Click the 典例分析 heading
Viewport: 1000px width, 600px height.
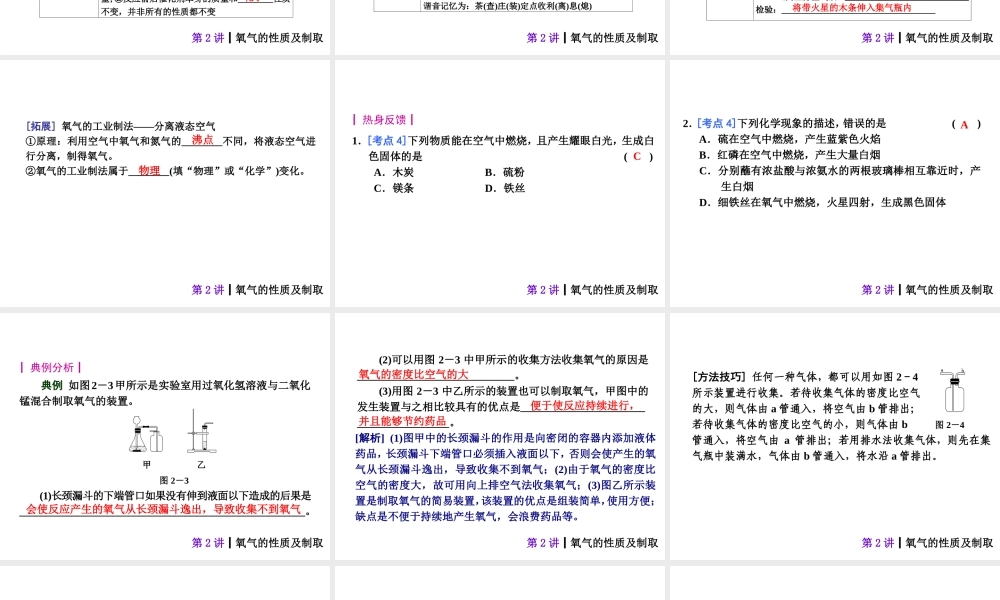51,367
